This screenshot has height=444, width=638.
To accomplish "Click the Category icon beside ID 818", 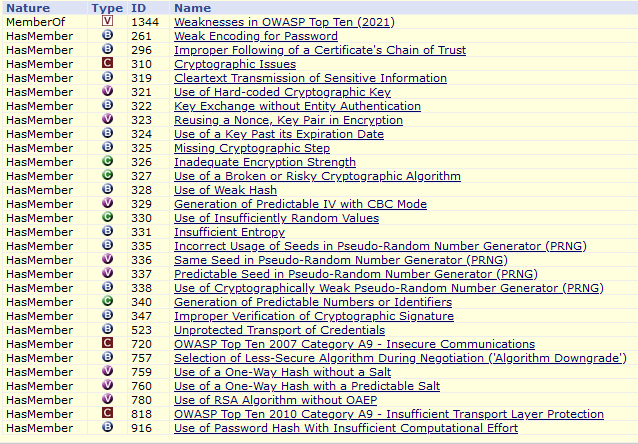I will pyautogui.click(x=107, y=413).
